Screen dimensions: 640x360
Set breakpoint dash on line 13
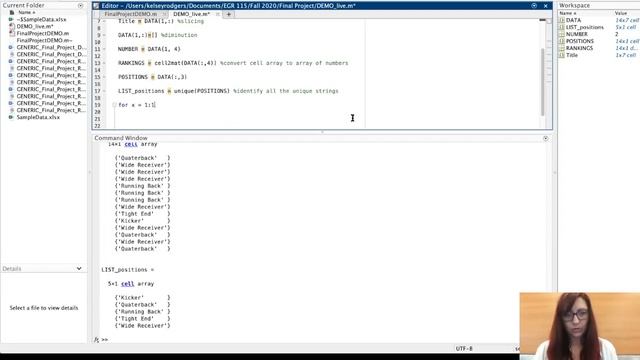coord(104,63)
